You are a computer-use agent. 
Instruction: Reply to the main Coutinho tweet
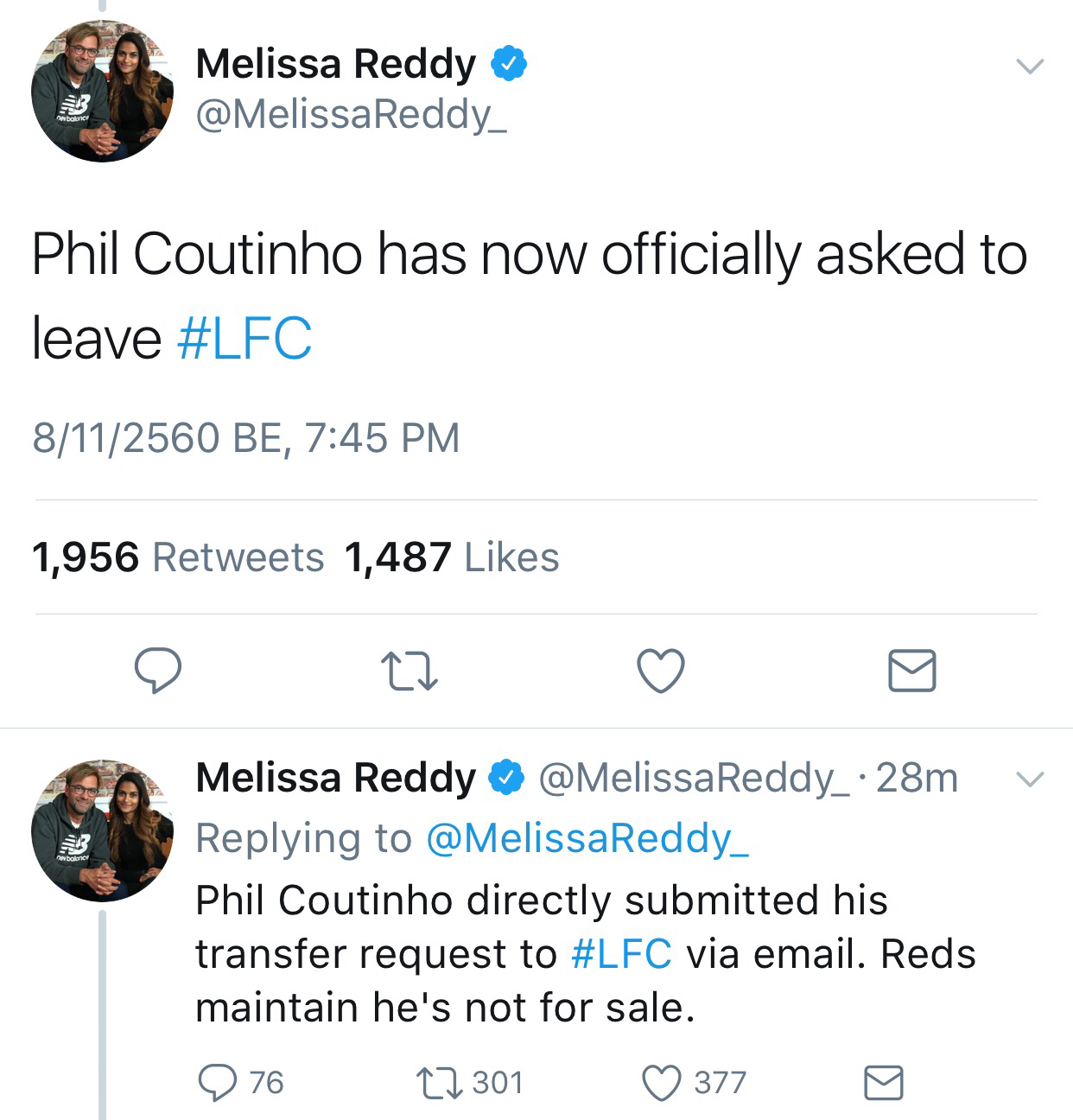158,671
